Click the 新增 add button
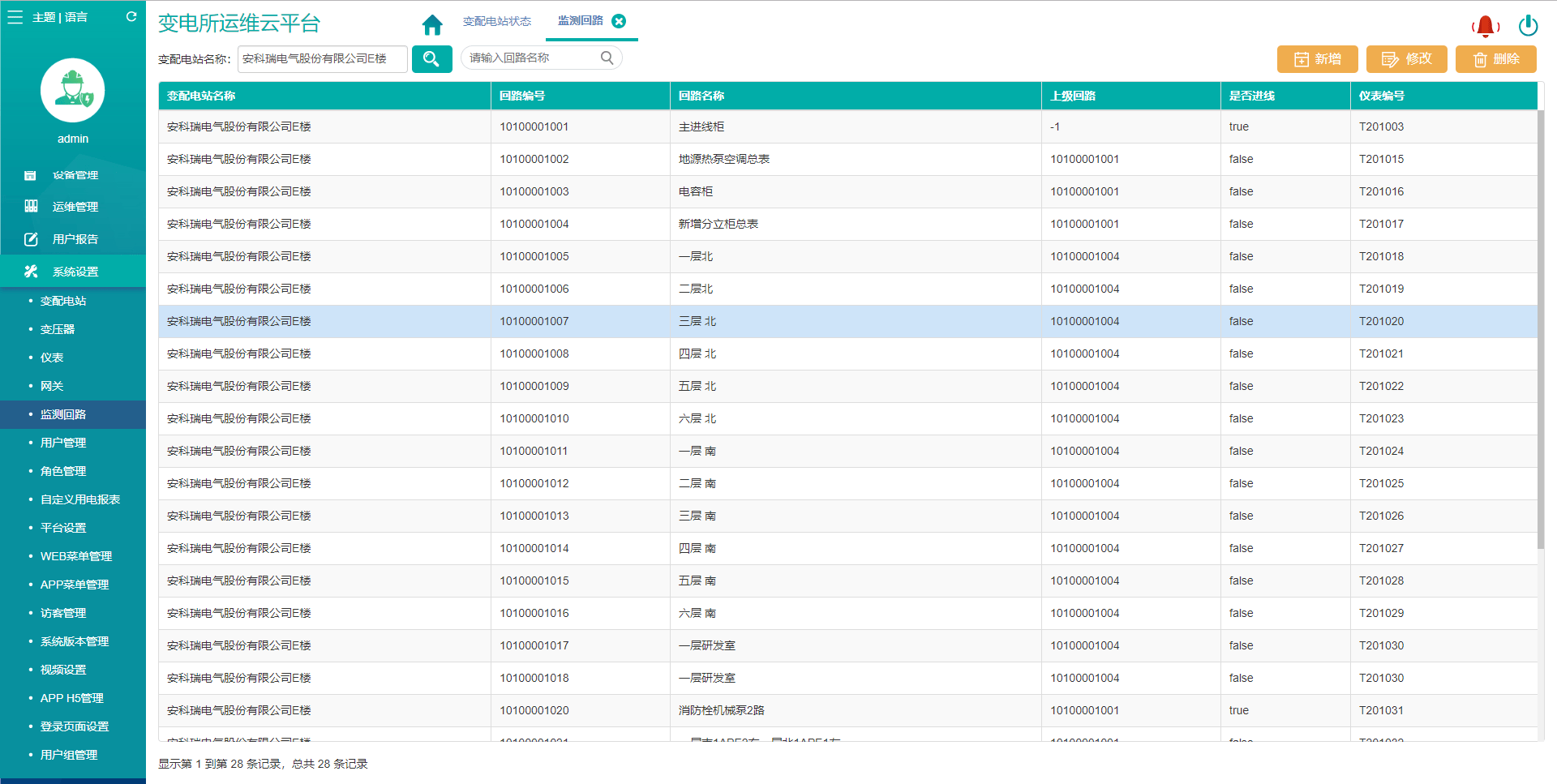Viewport: 1557px width, 784px height. coord(1317,59)
